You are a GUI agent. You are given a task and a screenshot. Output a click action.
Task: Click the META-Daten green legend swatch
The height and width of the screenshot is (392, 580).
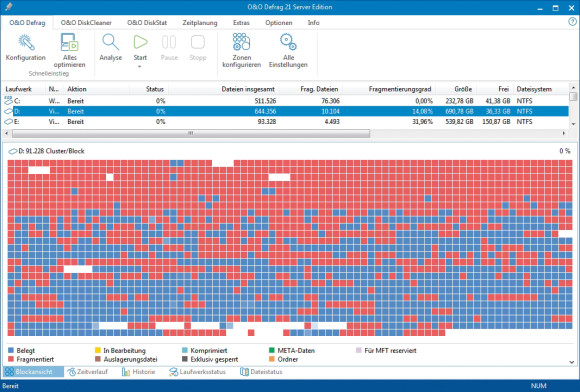pos(272,350)
